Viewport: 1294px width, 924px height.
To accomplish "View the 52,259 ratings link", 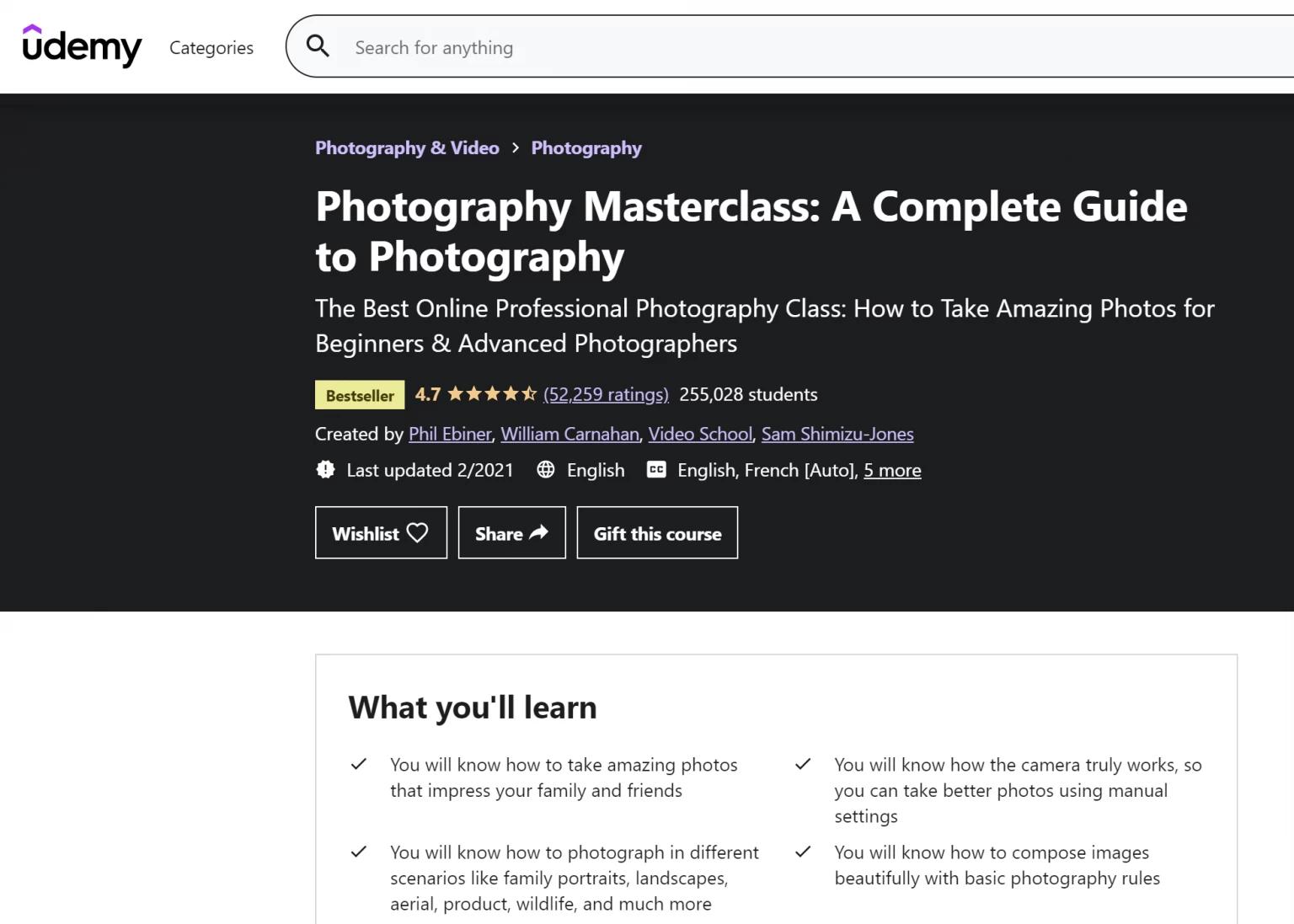I will click(x=606, y=394).
